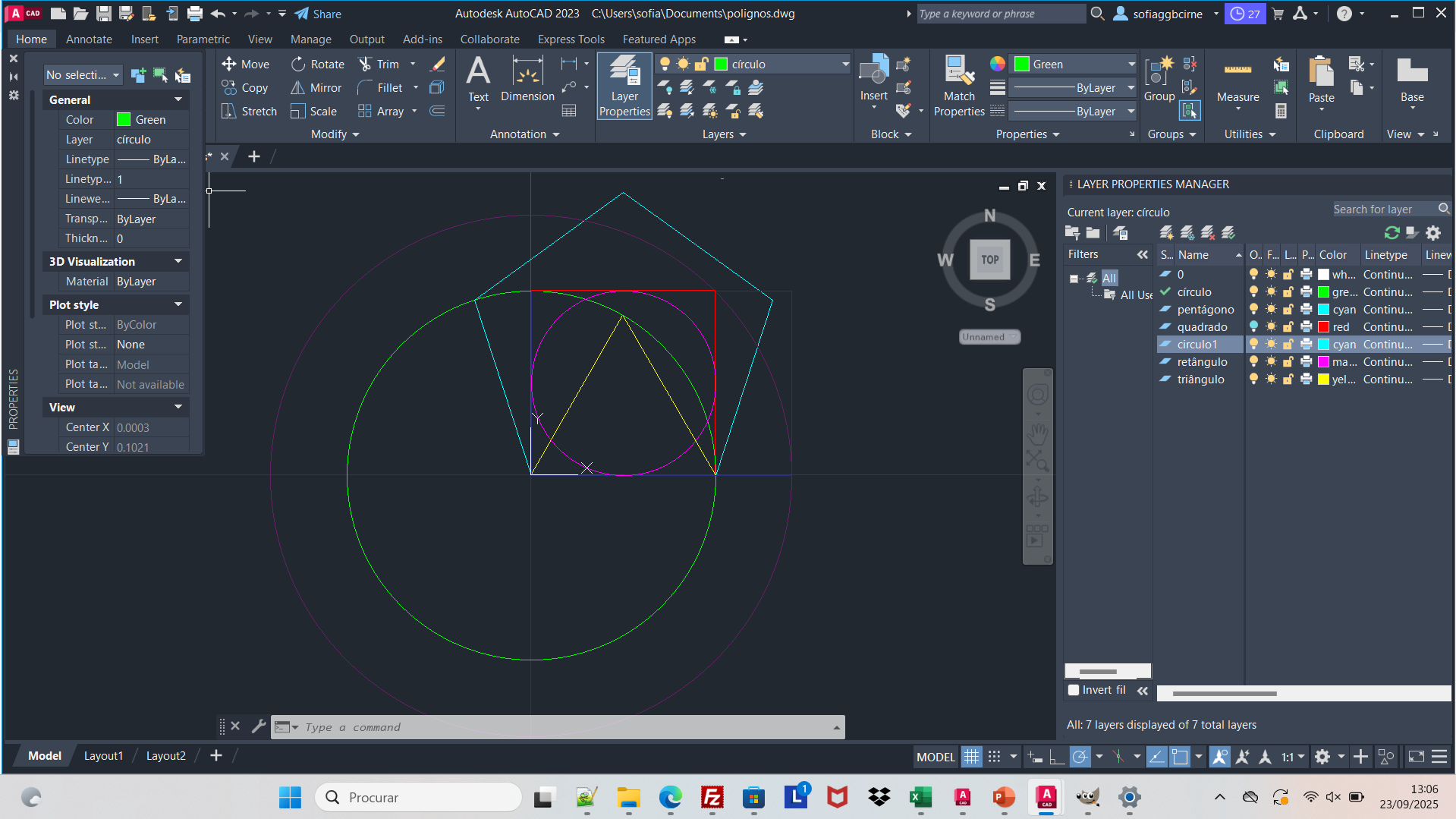Click the red color swatch of quadrado
The image size is (1456, 819).
pos(1323,327)
